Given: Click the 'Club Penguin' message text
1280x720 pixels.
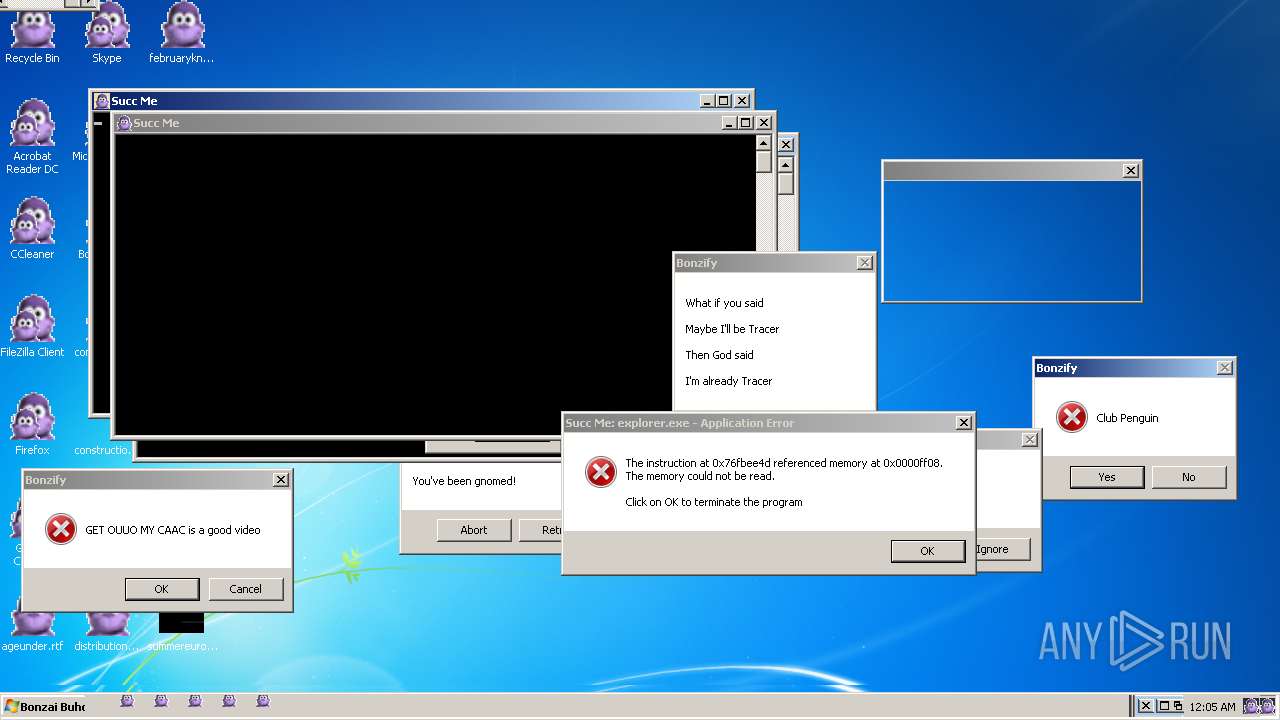Looking at the screenshot, I should coord(1127,418).
